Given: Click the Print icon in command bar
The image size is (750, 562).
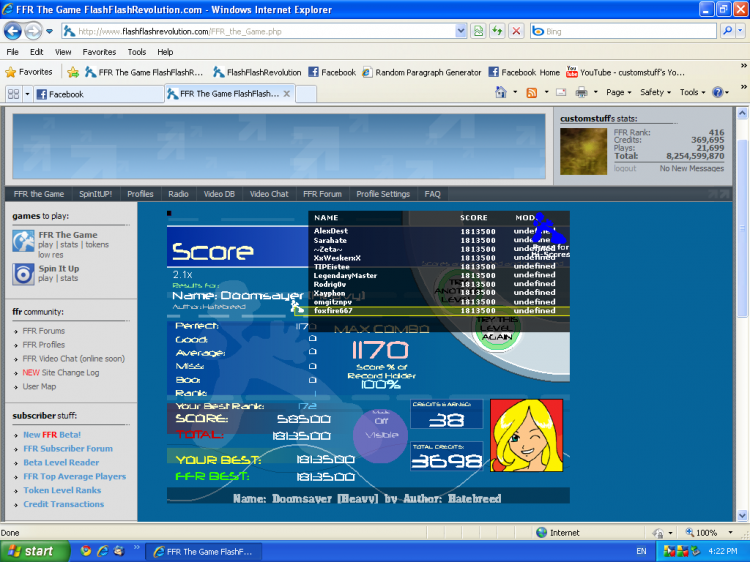Looking at the screenshot, I should pos(581,93).
